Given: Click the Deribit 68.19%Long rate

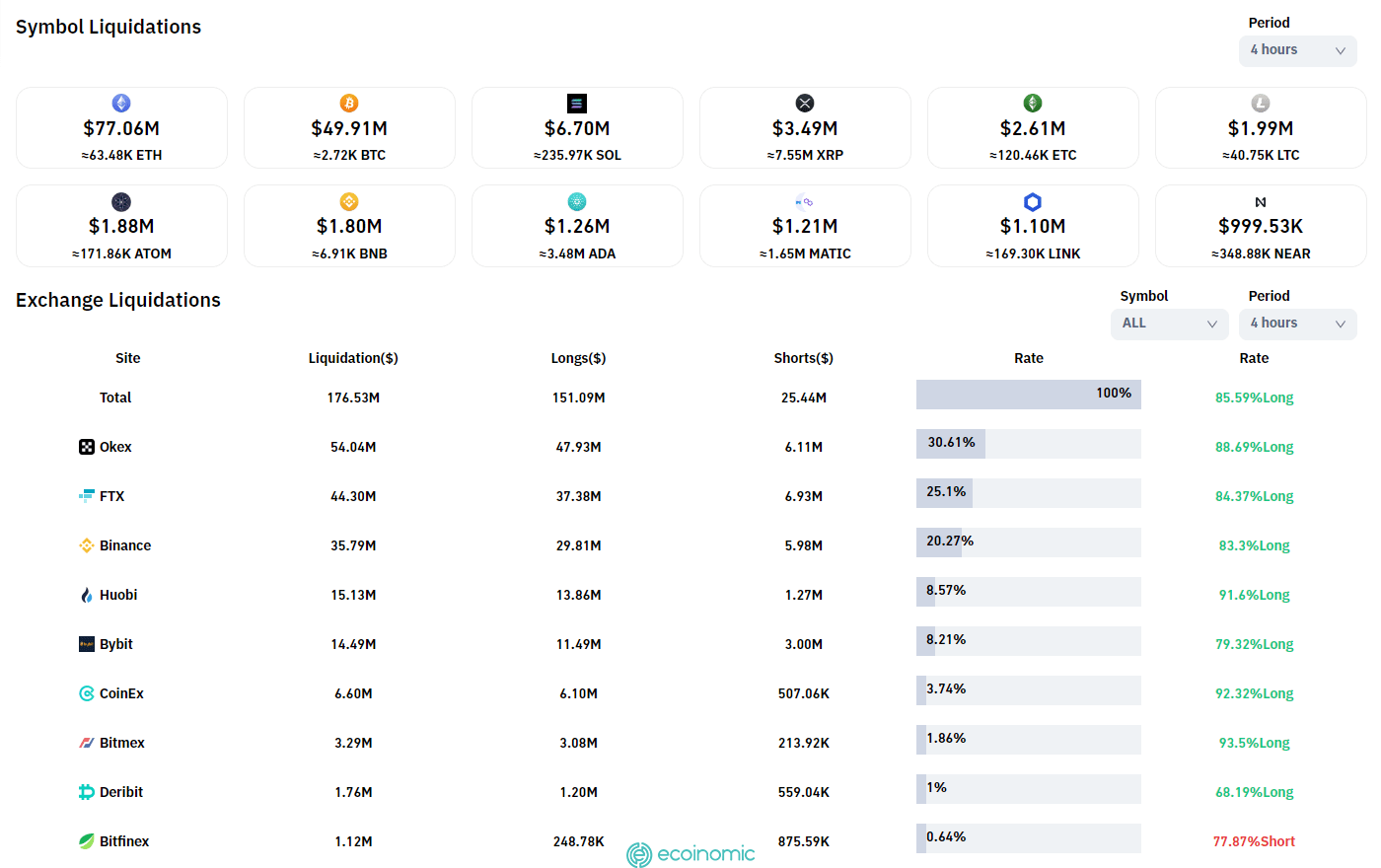Looking at the screenshot, I should pos(1254,792).
